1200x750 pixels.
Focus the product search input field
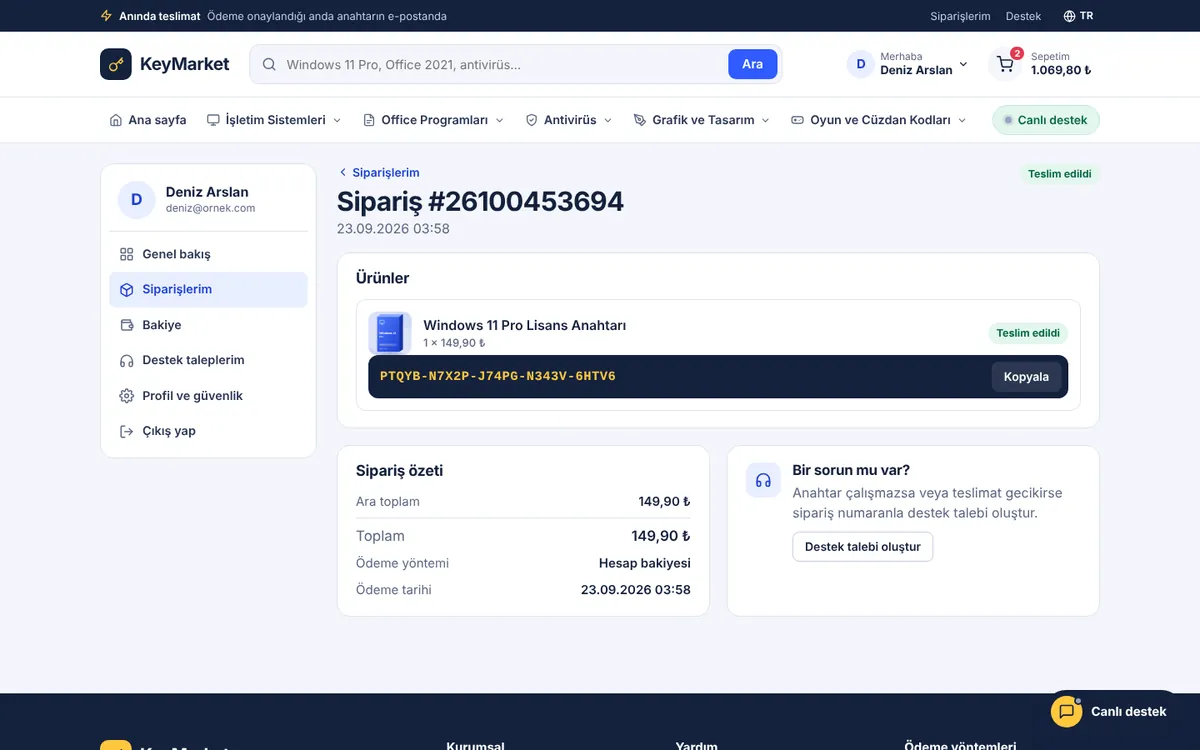503,64
